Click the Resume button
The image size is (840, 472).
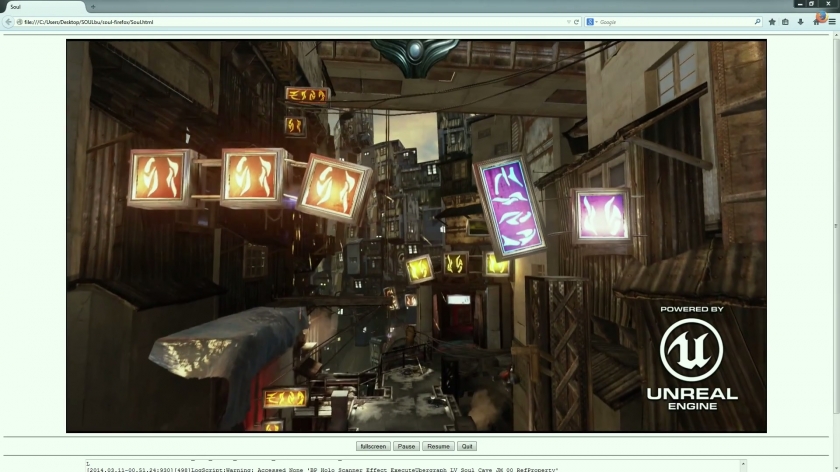point(438,446)
